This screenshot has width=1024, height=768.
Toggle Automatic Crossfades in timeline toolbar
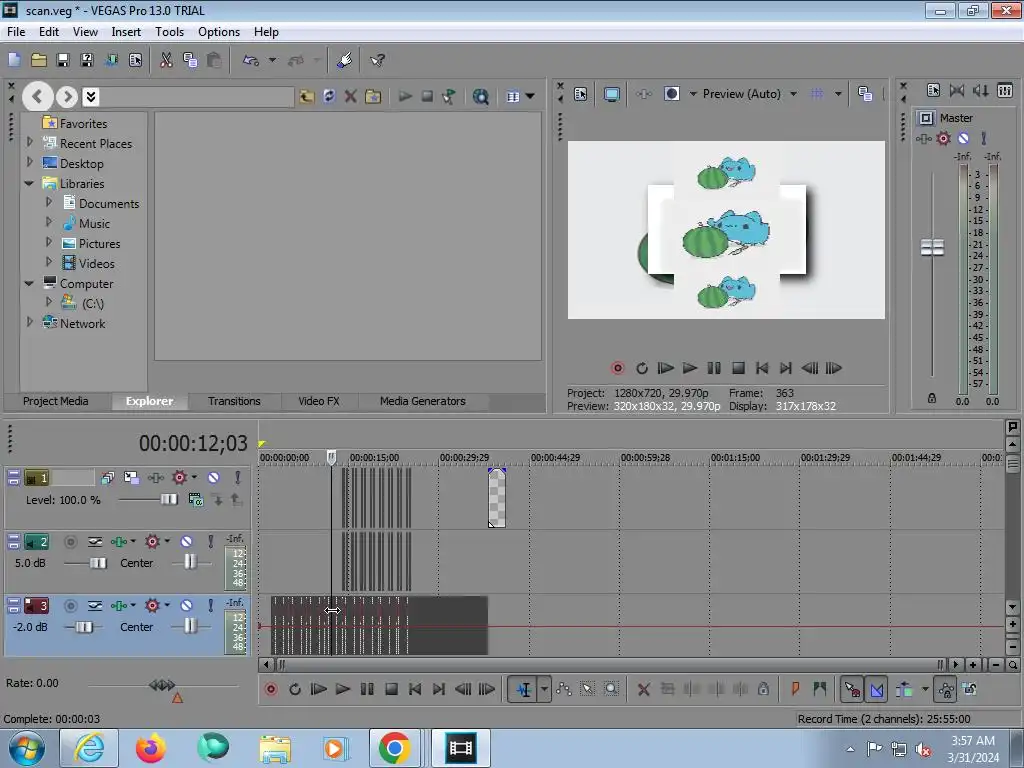[877, 689]
